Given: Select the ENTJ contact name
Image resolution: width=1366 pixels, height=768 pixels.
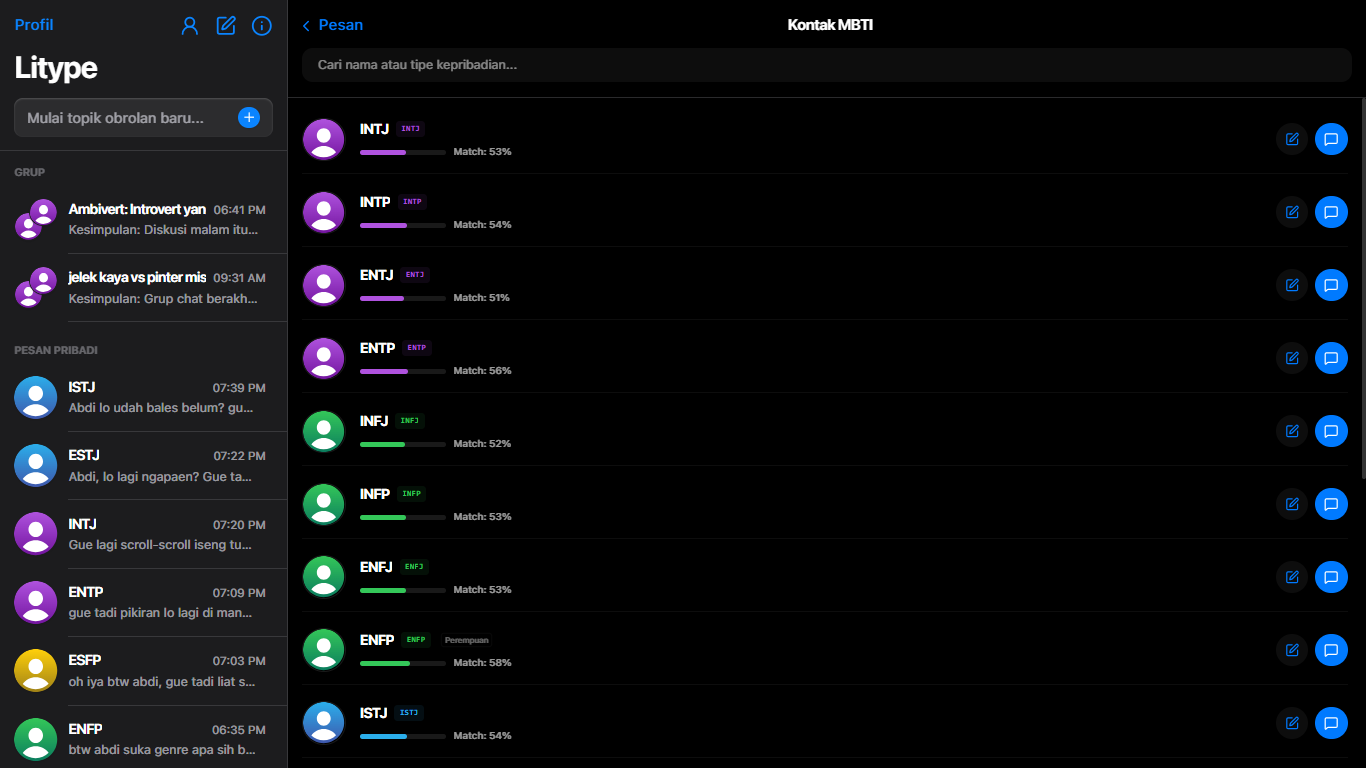Looking at the screenshot, I should click(x=378, y=275).
